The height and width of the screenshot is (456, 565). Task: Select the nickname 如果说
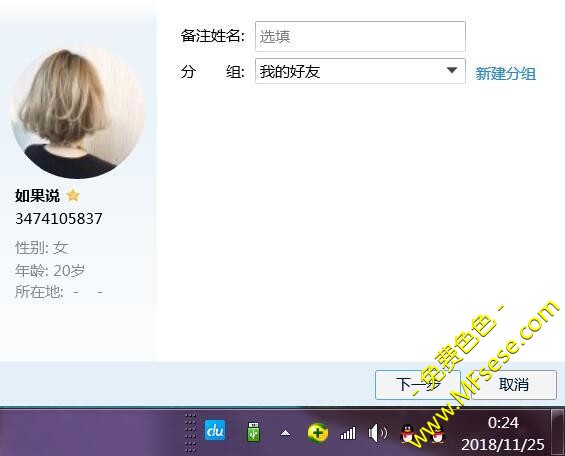tap(37, 196)
